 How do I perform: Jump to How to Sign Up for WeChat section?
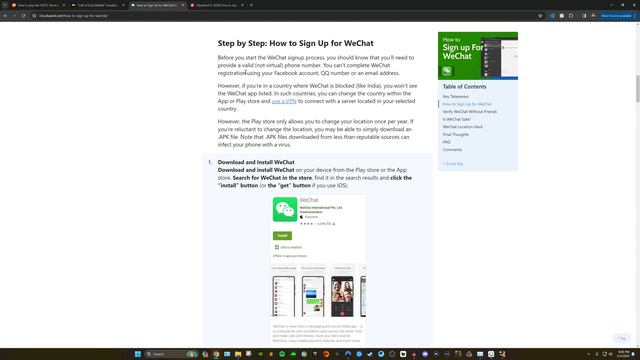click(467, 104)
